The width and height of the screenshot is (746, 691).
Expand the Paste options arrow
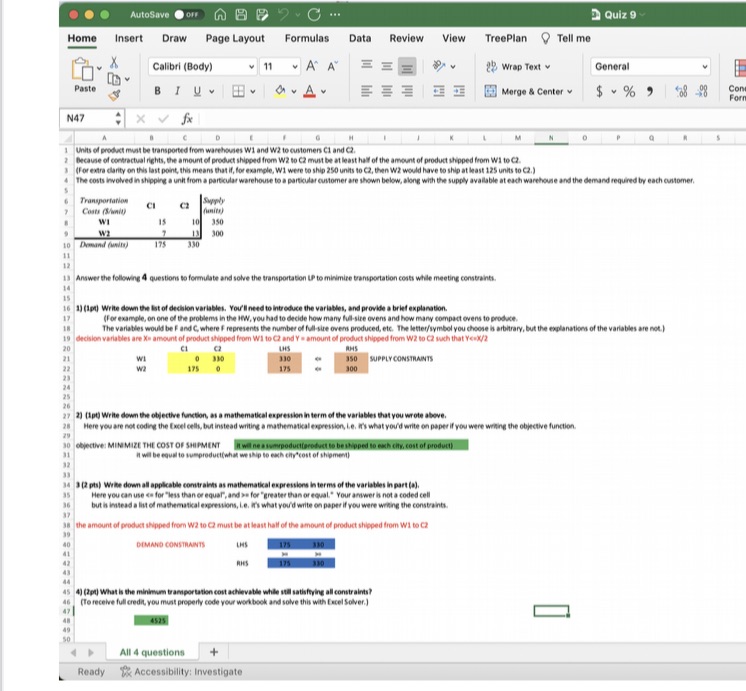tap(99, 69)
